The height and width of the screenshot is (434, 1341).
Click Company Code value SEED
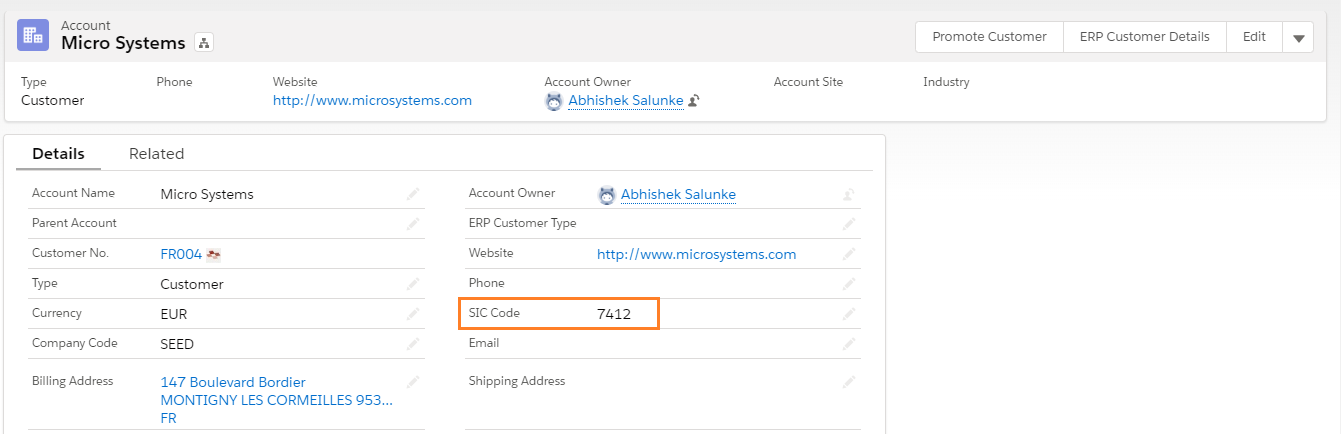(x=177, y=344)
